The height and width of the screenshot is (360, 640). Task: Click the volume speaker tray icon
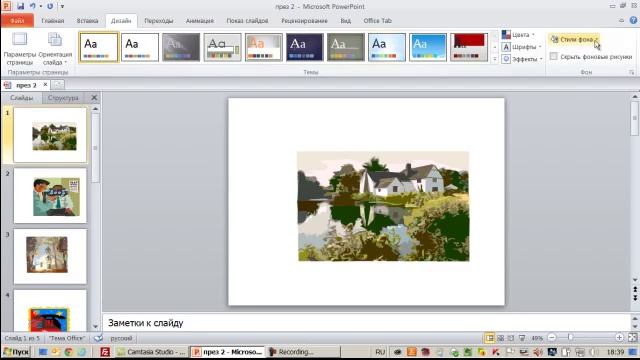pyautogui.click(x=538, y=352)
